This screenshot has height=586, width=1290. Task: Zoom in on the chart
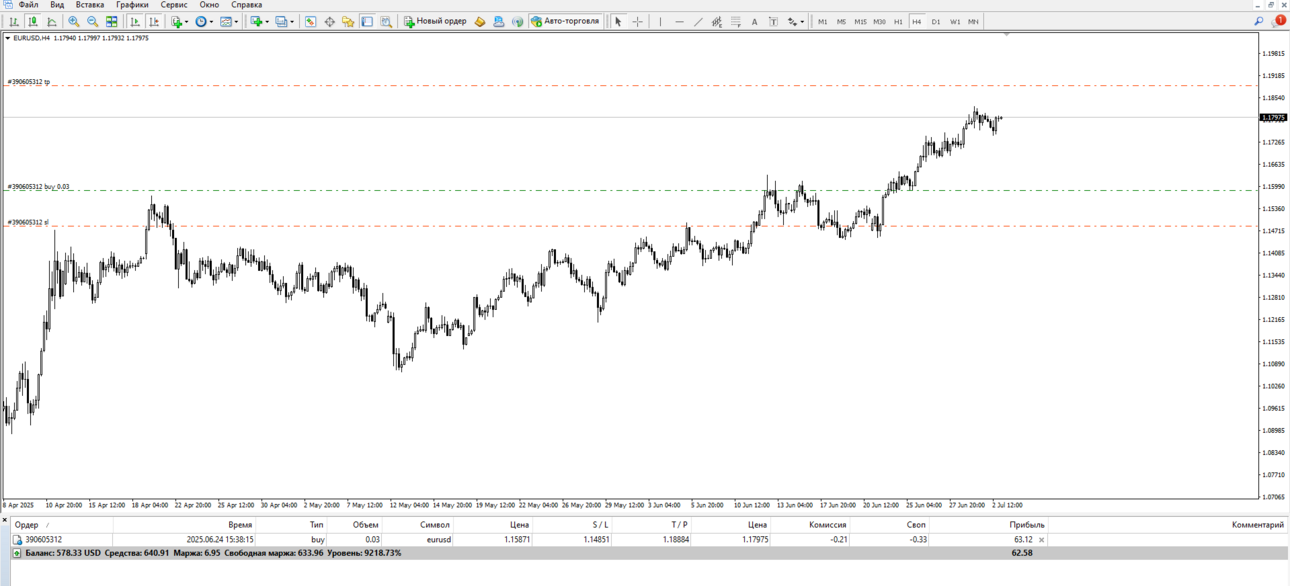pyautogui.click(x=74, y=21)
